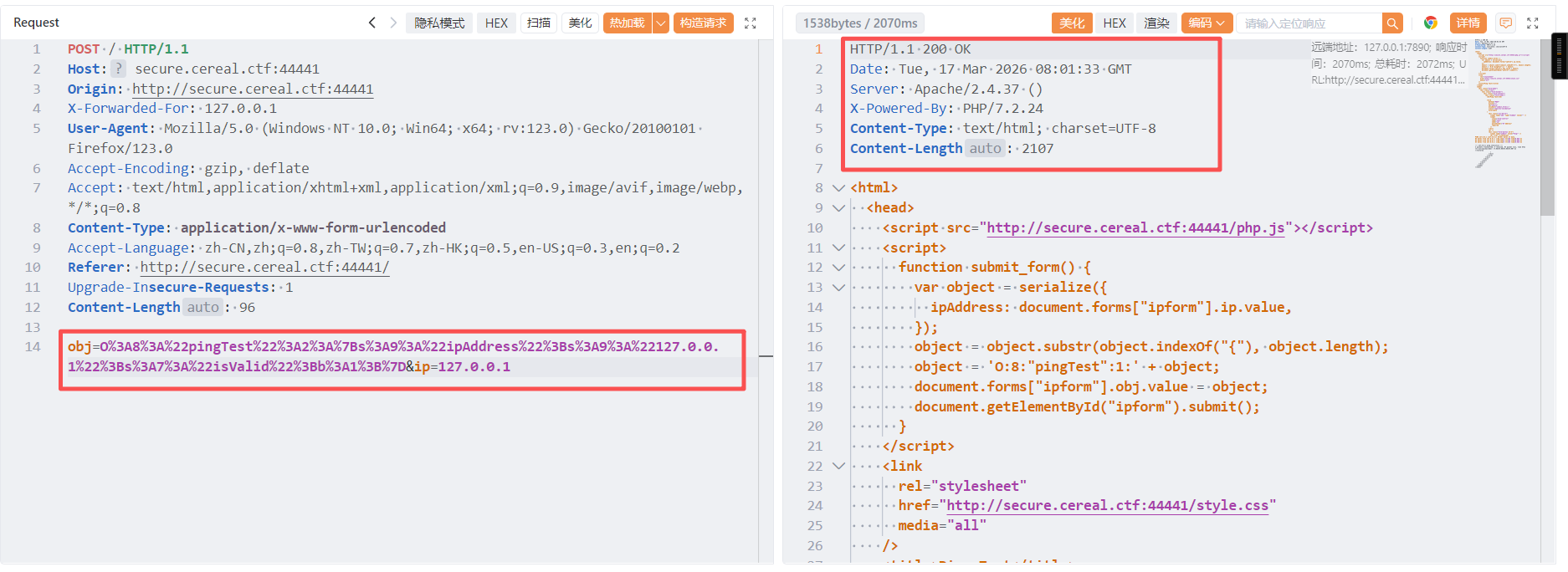The image size is (1568, 572).
Task: Click the comment bubble icon in Response toolbar
Action: (x=1505, y=23)
